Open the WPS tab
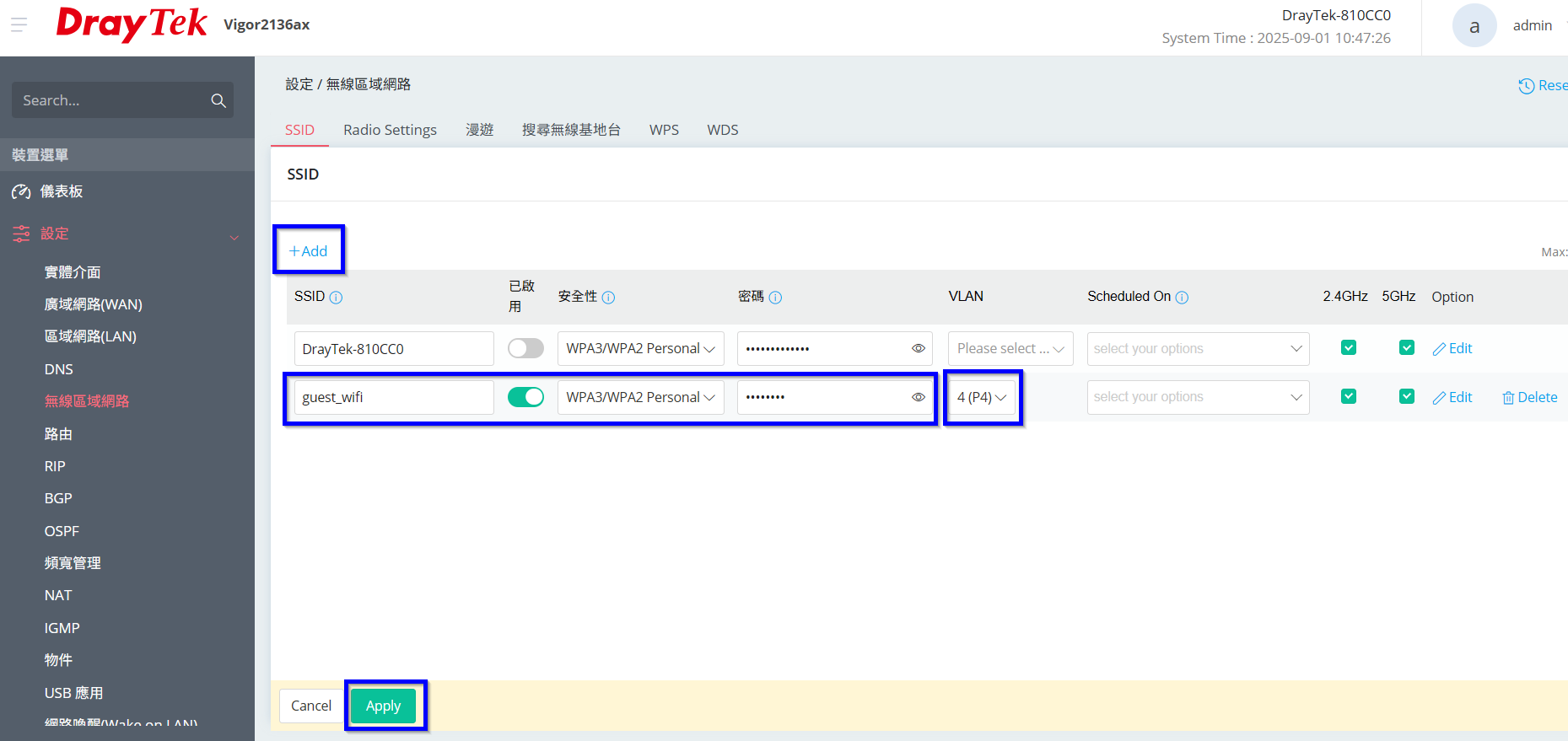Viewport: 1568px width, 741px height. pos(664,130)
